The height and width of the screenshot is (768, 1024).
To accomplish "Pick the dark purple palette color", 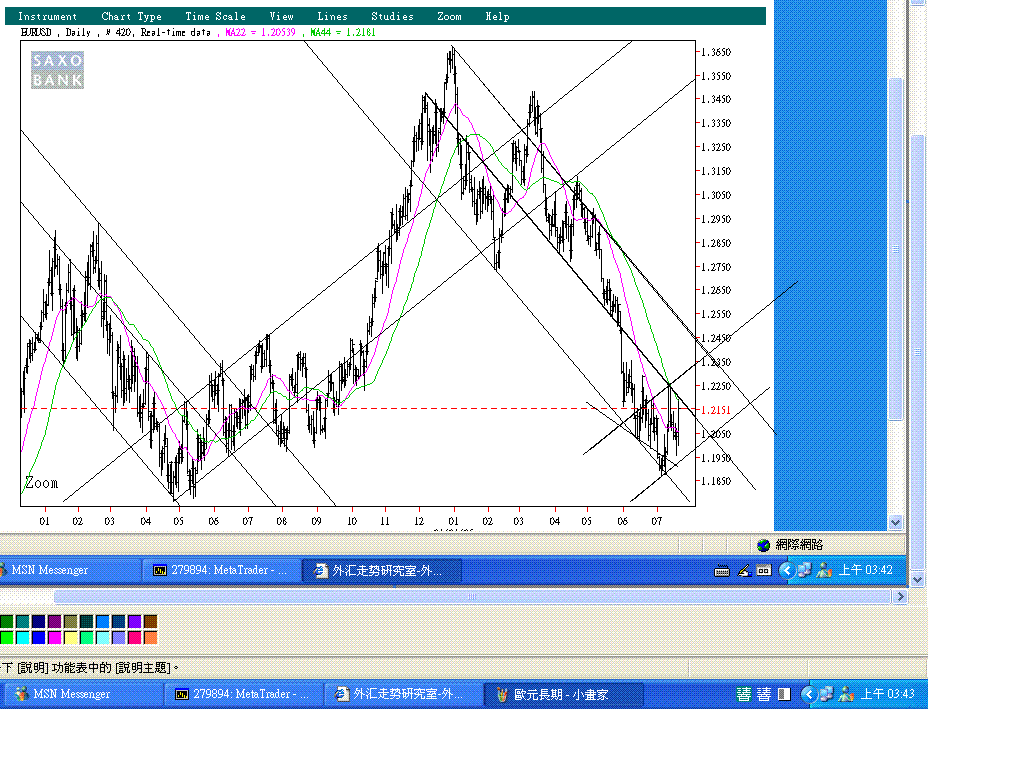I will pyautogui.click(x=55, y=621).
